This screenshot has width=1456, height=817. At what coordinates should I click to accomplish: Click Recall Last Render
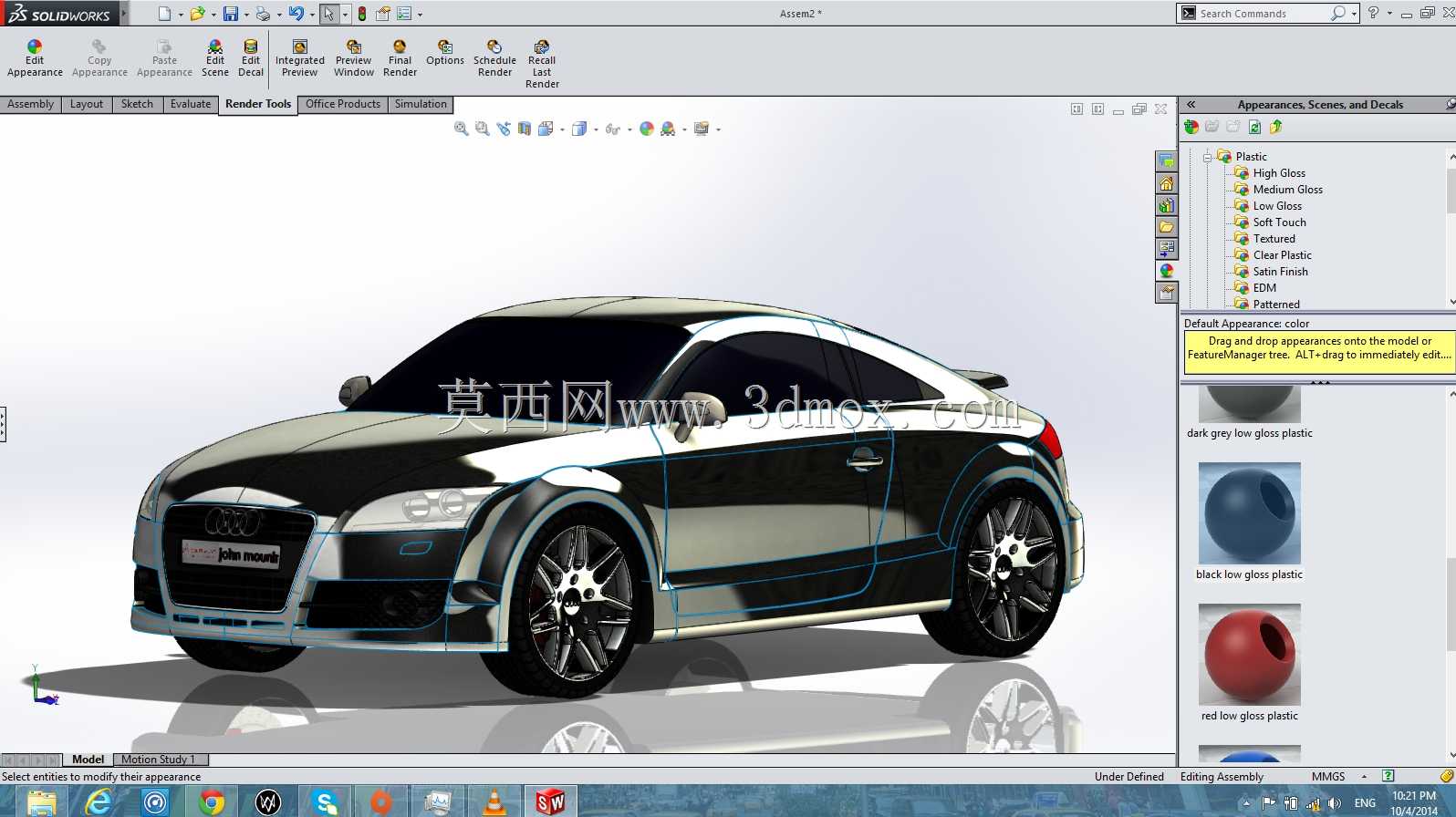coord(542,64)
